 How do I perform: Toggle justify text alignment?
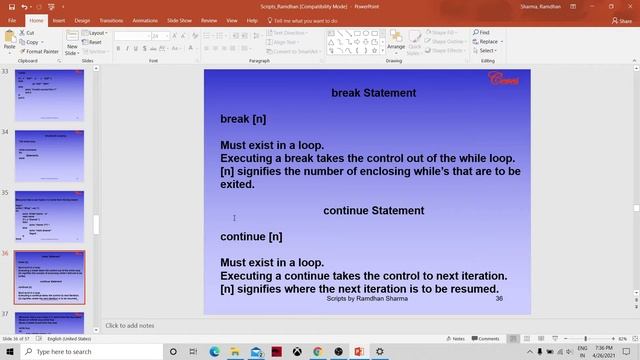tap(232, 49)
